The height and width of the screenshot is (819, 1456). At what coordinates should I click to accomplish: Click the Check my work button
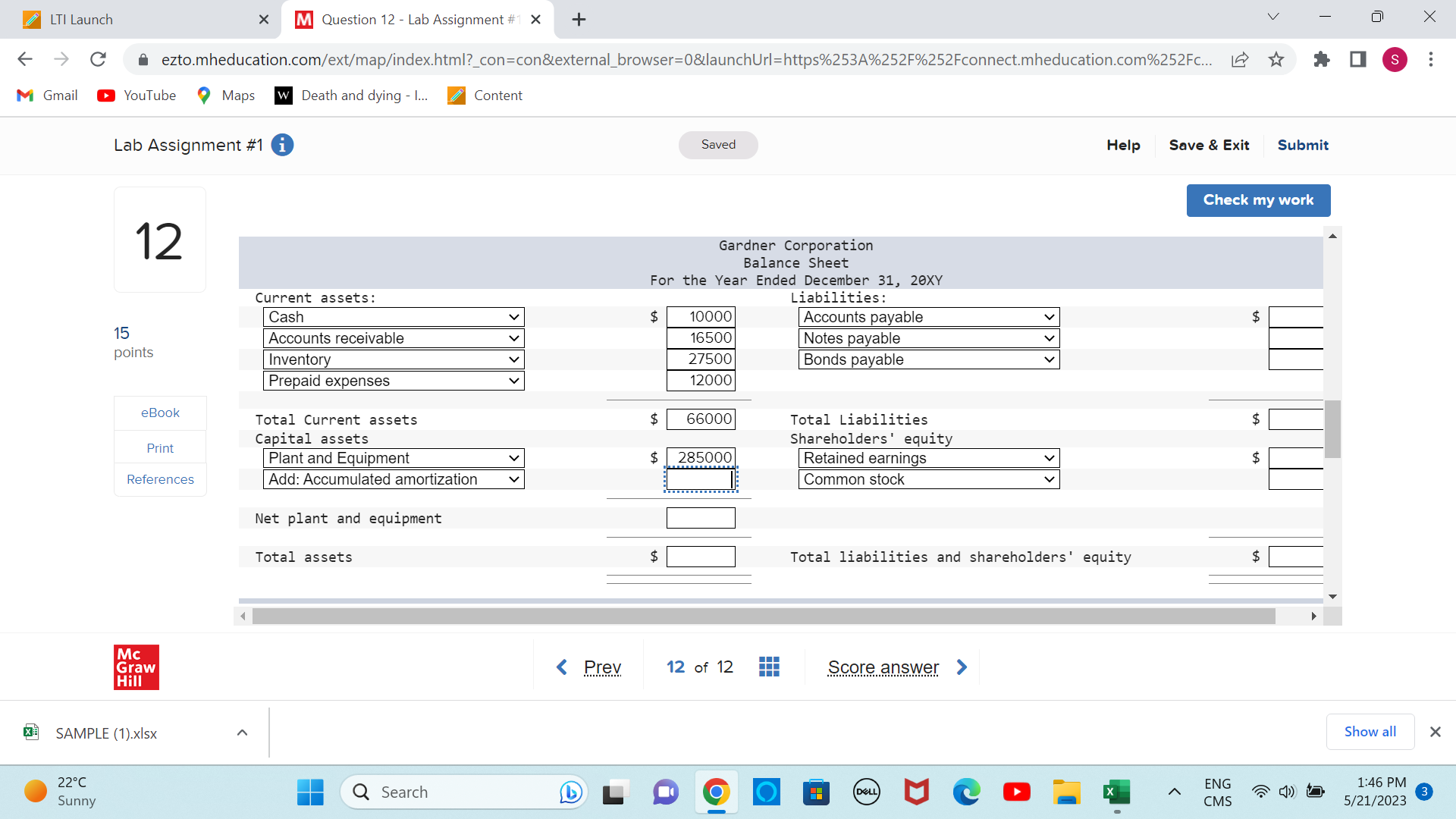point(1258,200)
